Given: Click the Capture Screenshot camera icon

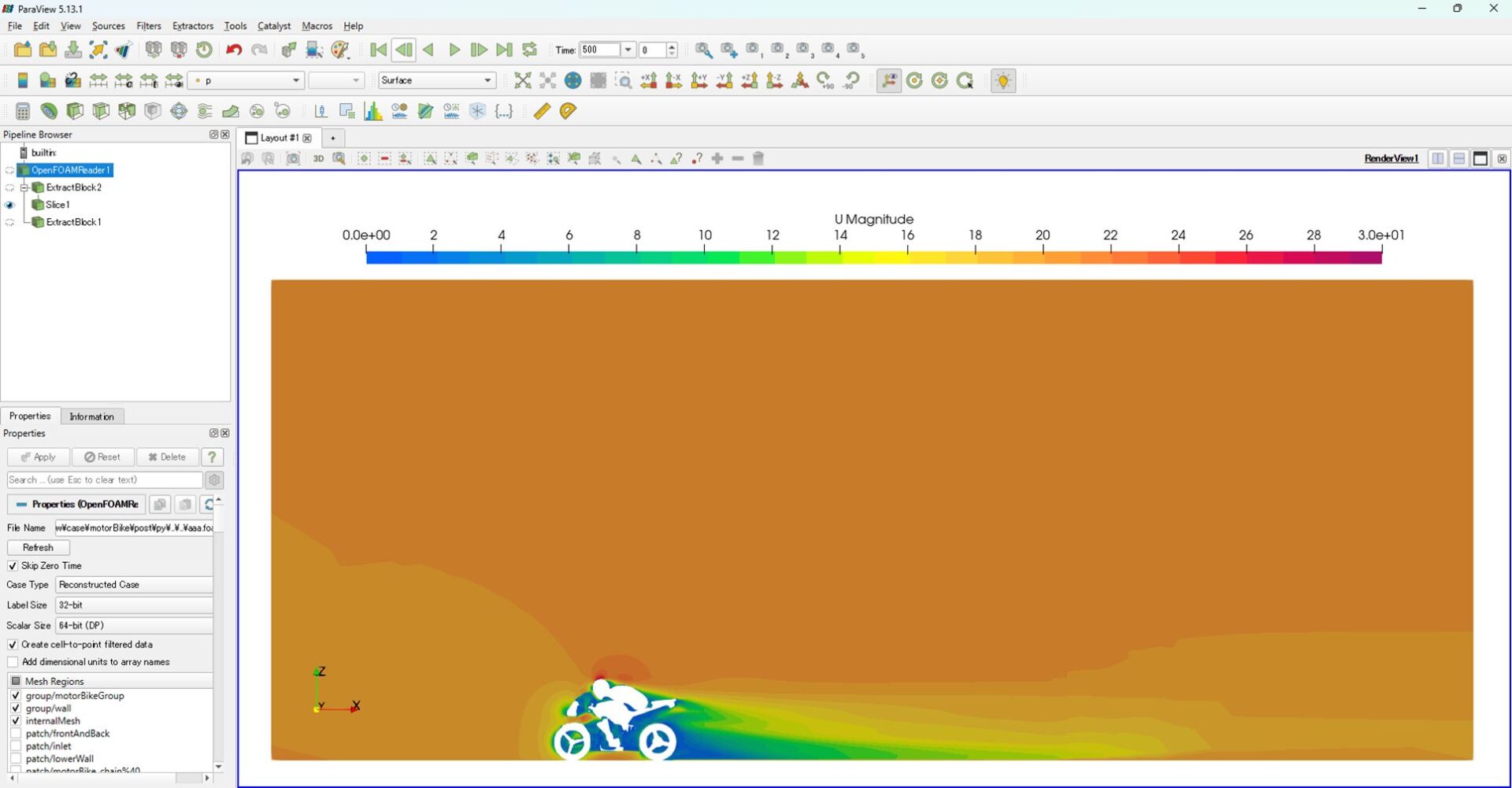Looking at the screenshot, I should click(x=293, y=158).
